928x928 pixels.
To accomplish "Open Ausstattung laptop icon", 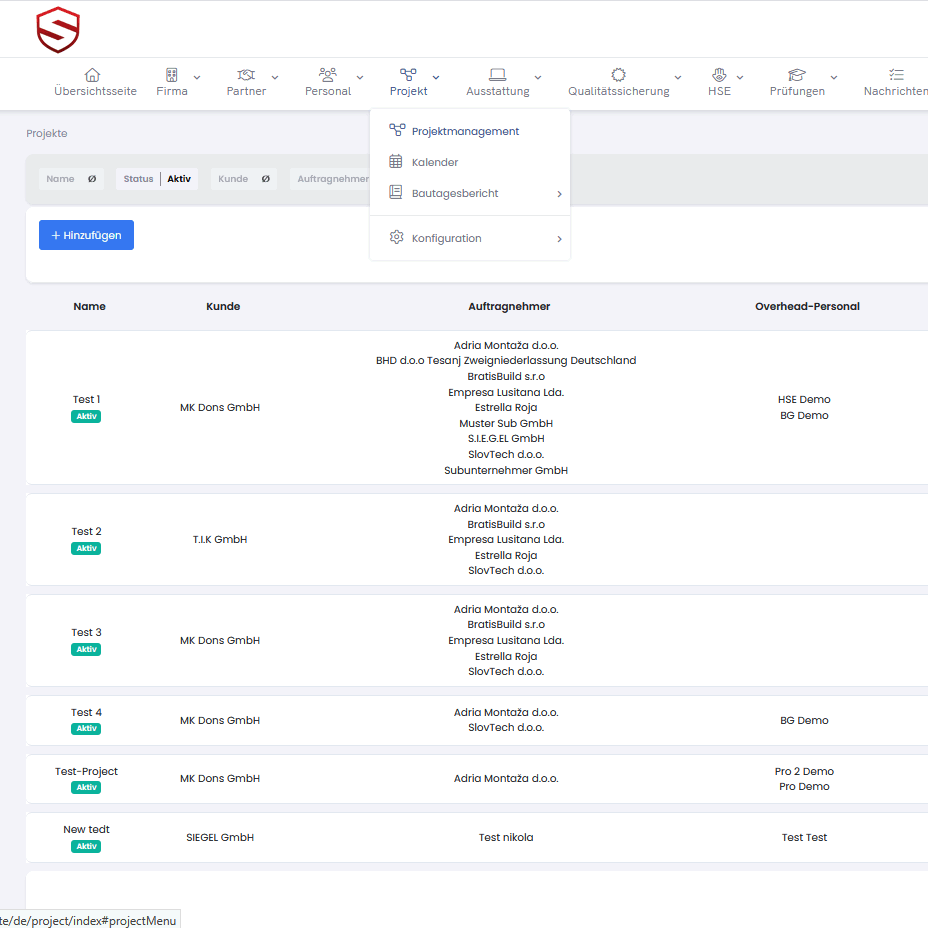I will pos(497,75).
